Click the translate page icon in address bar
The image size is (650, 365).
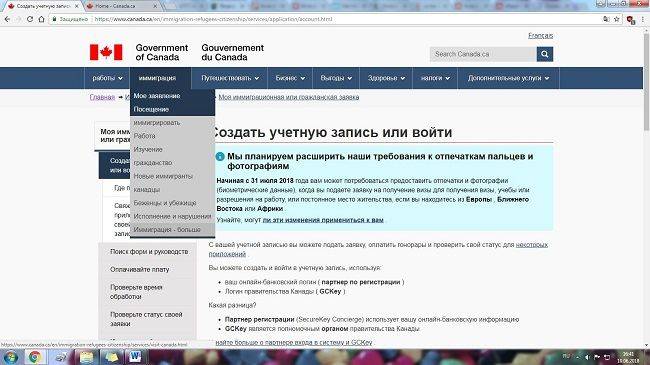pyautogui.click(x=606, y=19)
